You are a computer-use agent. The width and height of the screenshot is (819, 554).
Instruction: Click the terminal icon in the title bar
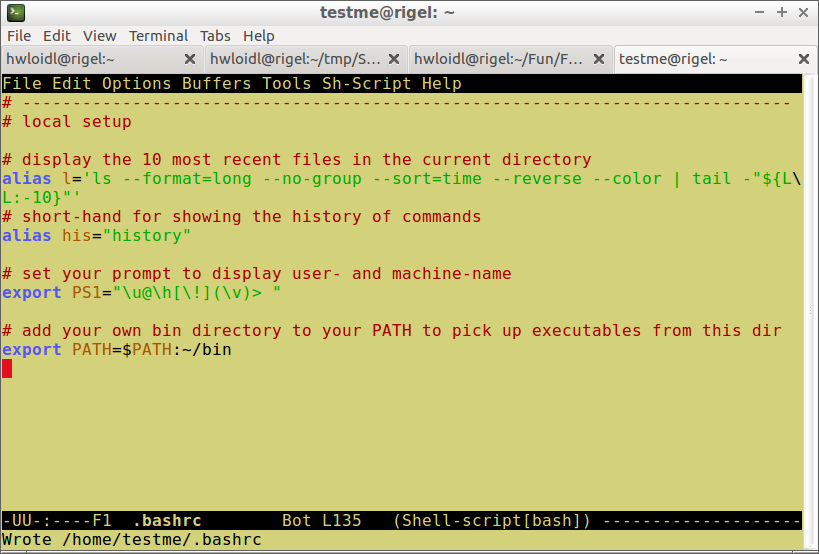tap(15, 13)
